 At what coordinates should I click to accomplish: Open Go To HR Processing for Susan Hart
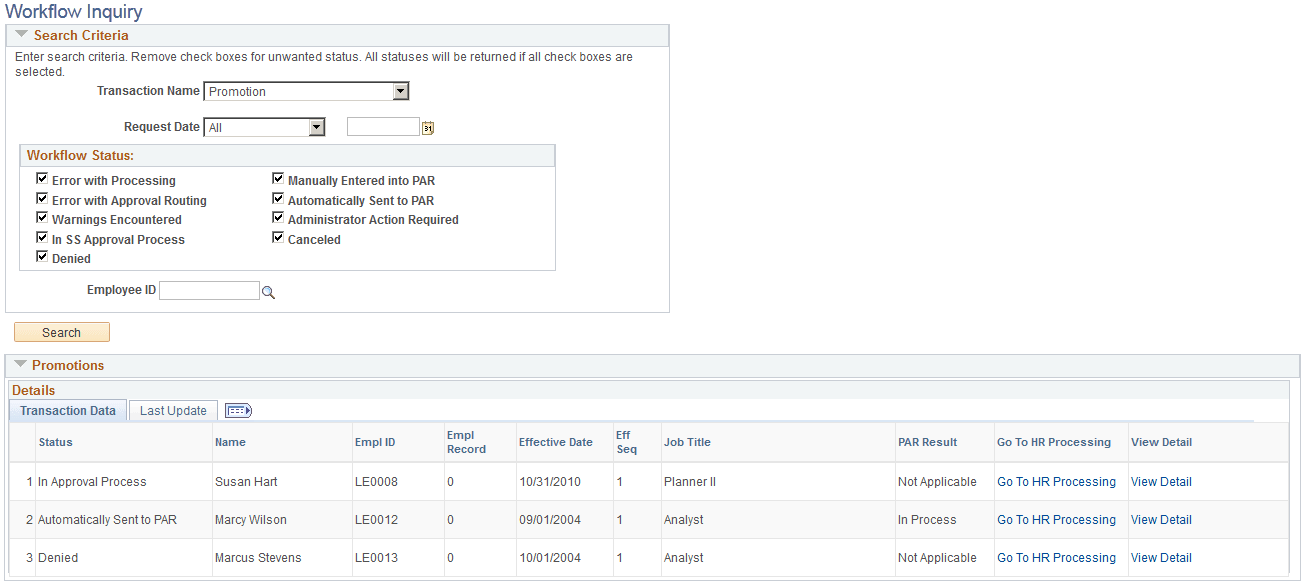(x=1056, y=481)
